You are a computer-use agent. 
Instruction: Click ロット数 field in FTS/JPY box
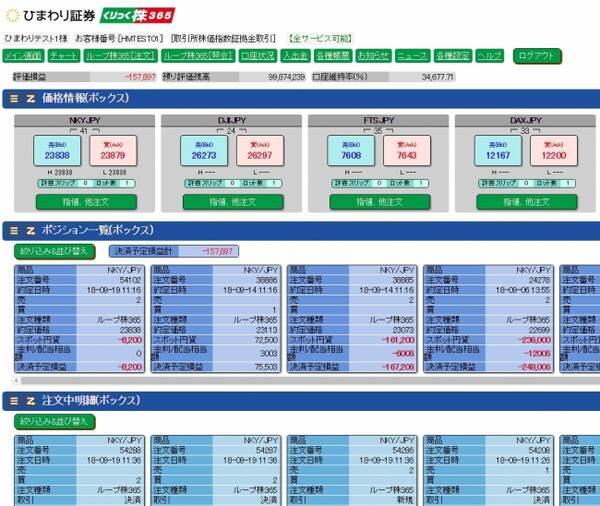coord(420,183)
